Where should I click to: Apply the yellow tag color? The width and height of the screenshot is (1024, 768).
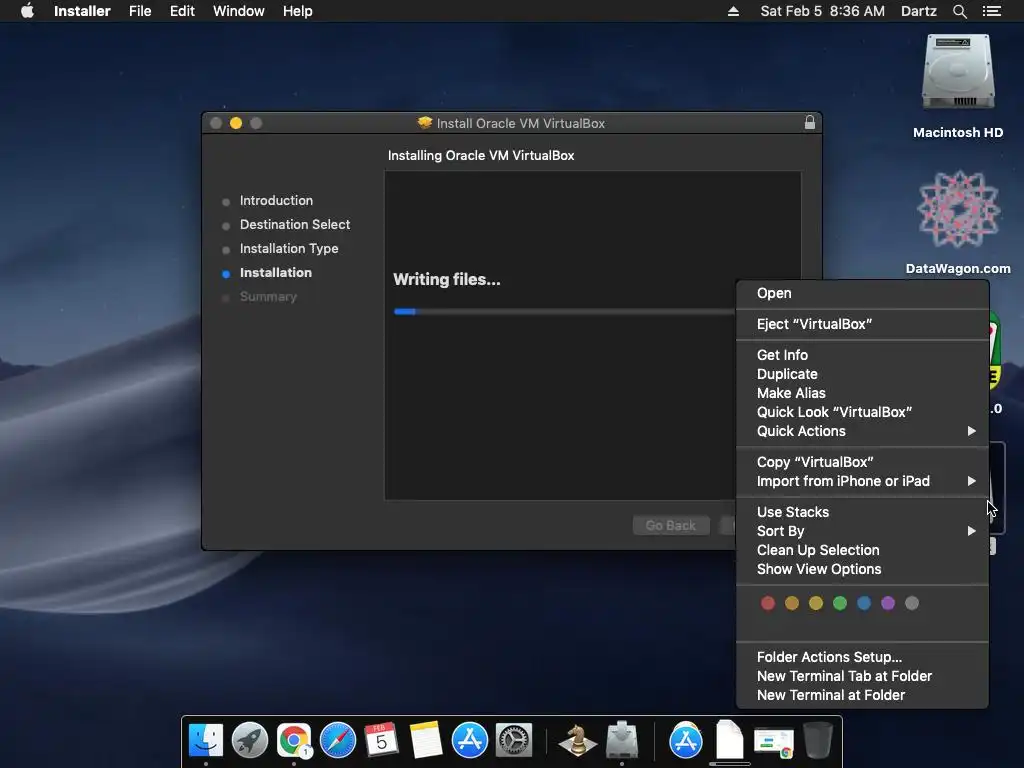click(816, 603)
